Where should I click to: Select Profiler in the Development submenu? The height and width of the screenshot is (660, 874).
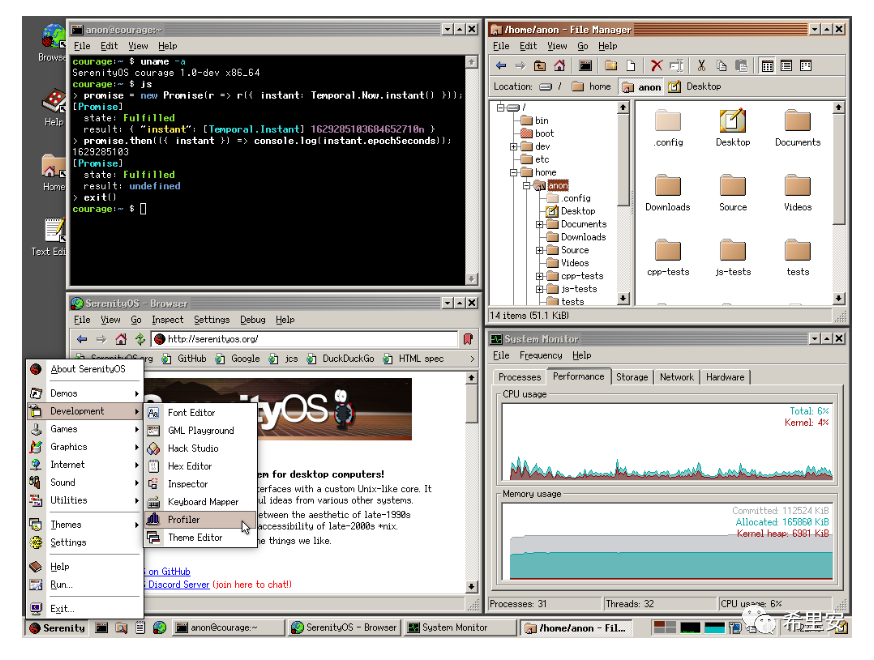[x=200, y=520]
